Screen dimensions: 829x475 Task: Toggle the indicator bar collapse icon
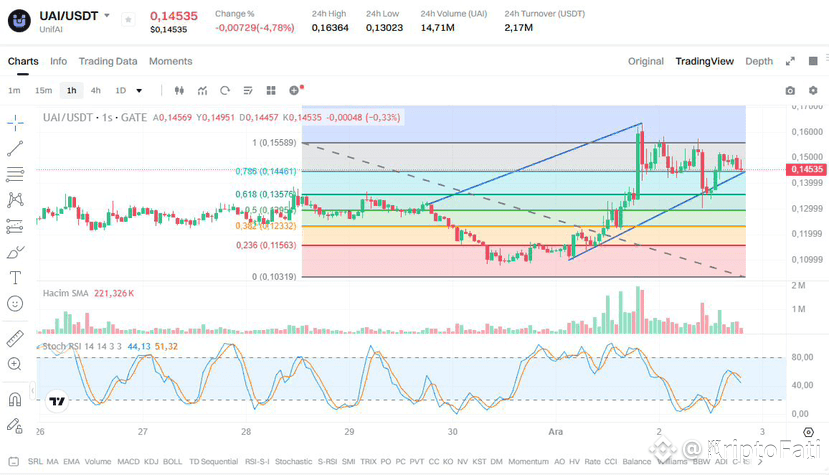14,462
